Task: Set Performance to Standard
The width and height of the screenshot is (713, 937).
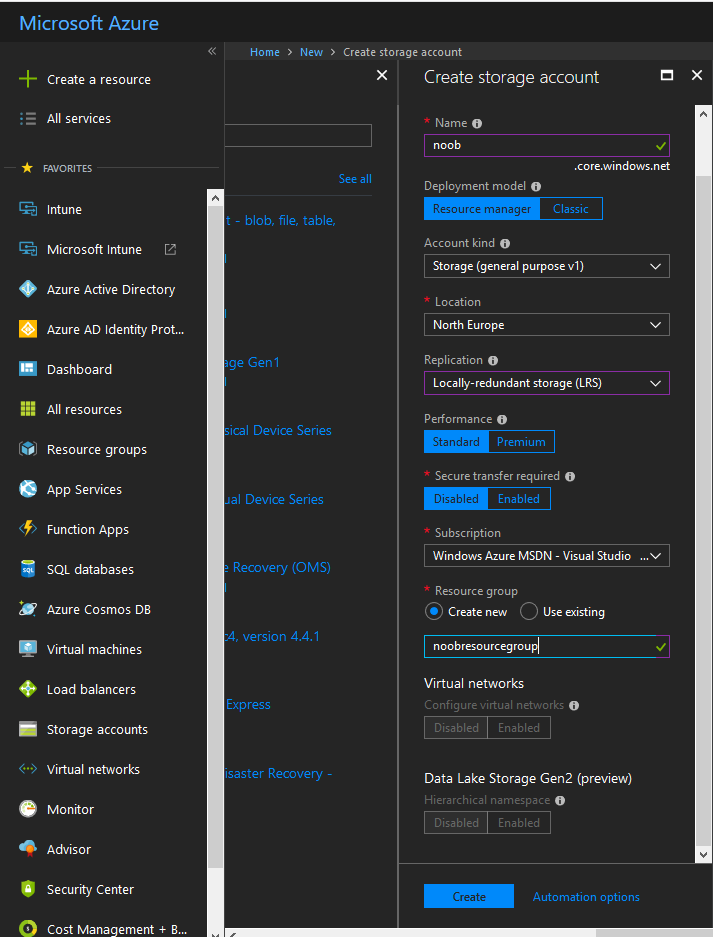Action: click(x=456, y=442)
